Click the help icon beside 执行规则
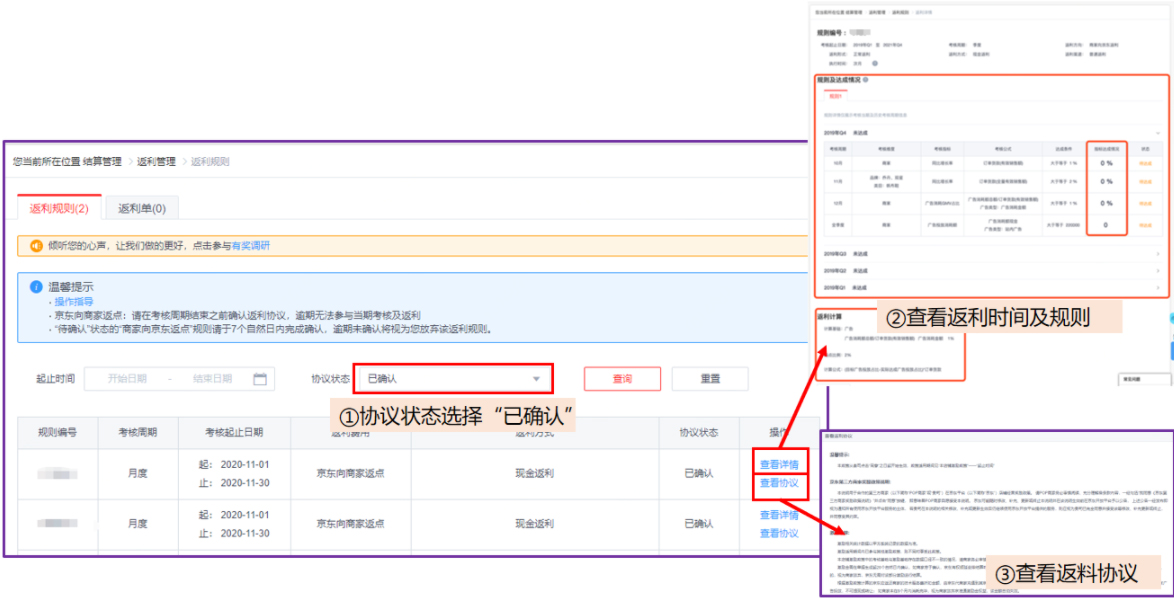 click(875, 65)
